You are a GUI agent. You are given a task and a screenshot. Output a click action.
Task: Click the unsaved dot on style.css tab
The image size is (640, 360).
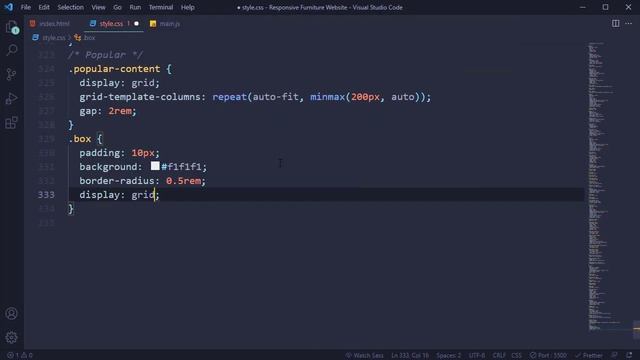click(x=136, y=24)
